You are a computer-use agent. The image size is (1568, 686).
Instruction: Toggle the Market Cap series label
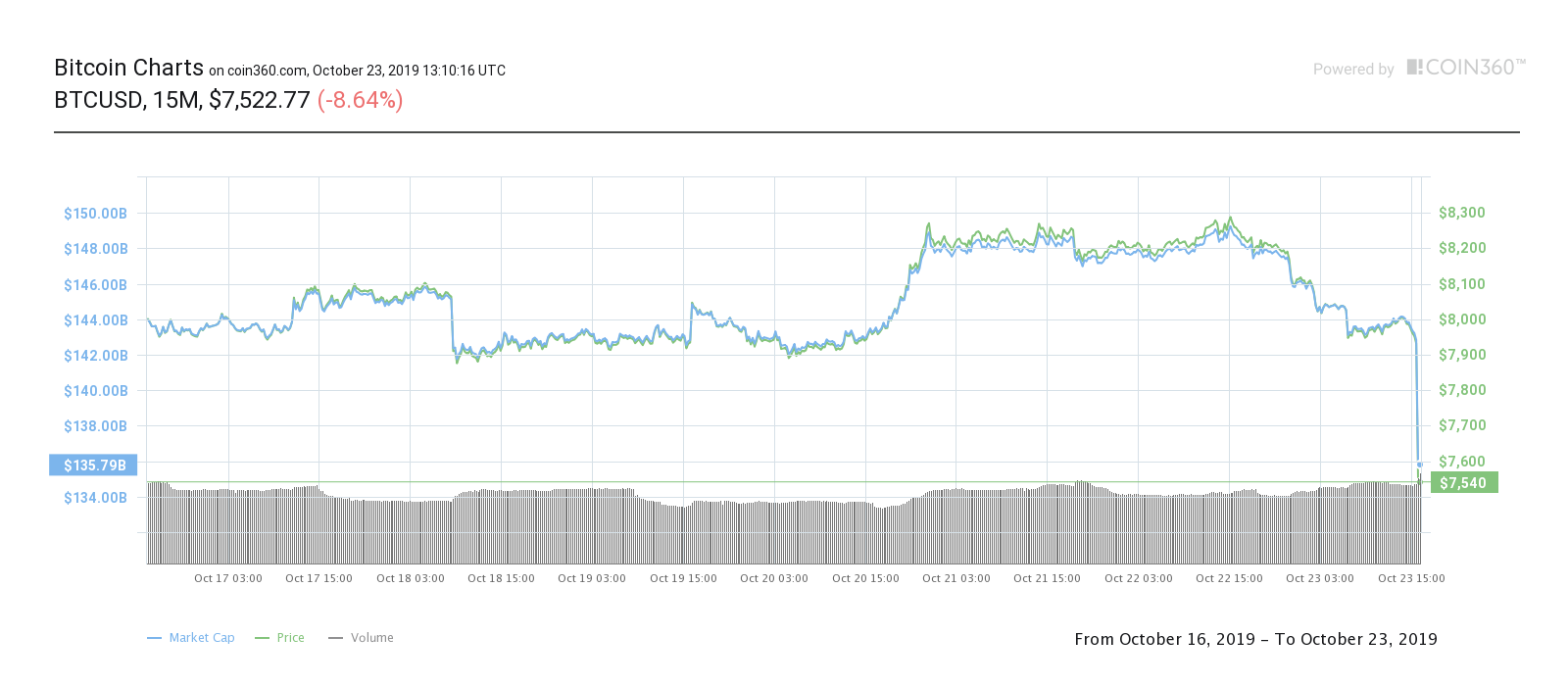pos(202,638)
